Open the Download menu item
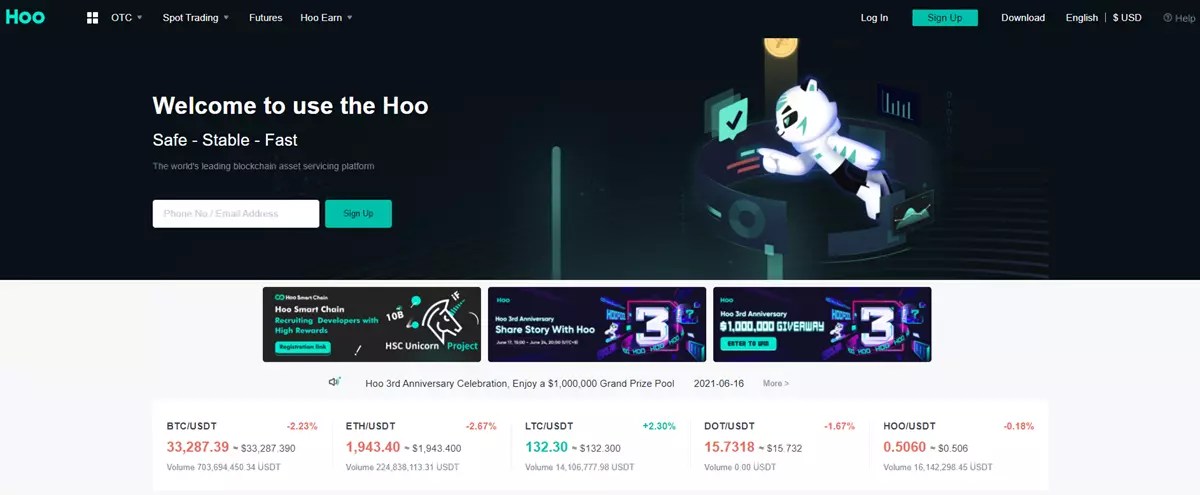Image resolution: width=1200 pixels, height=495 pixels. (x=1023, y=18)
